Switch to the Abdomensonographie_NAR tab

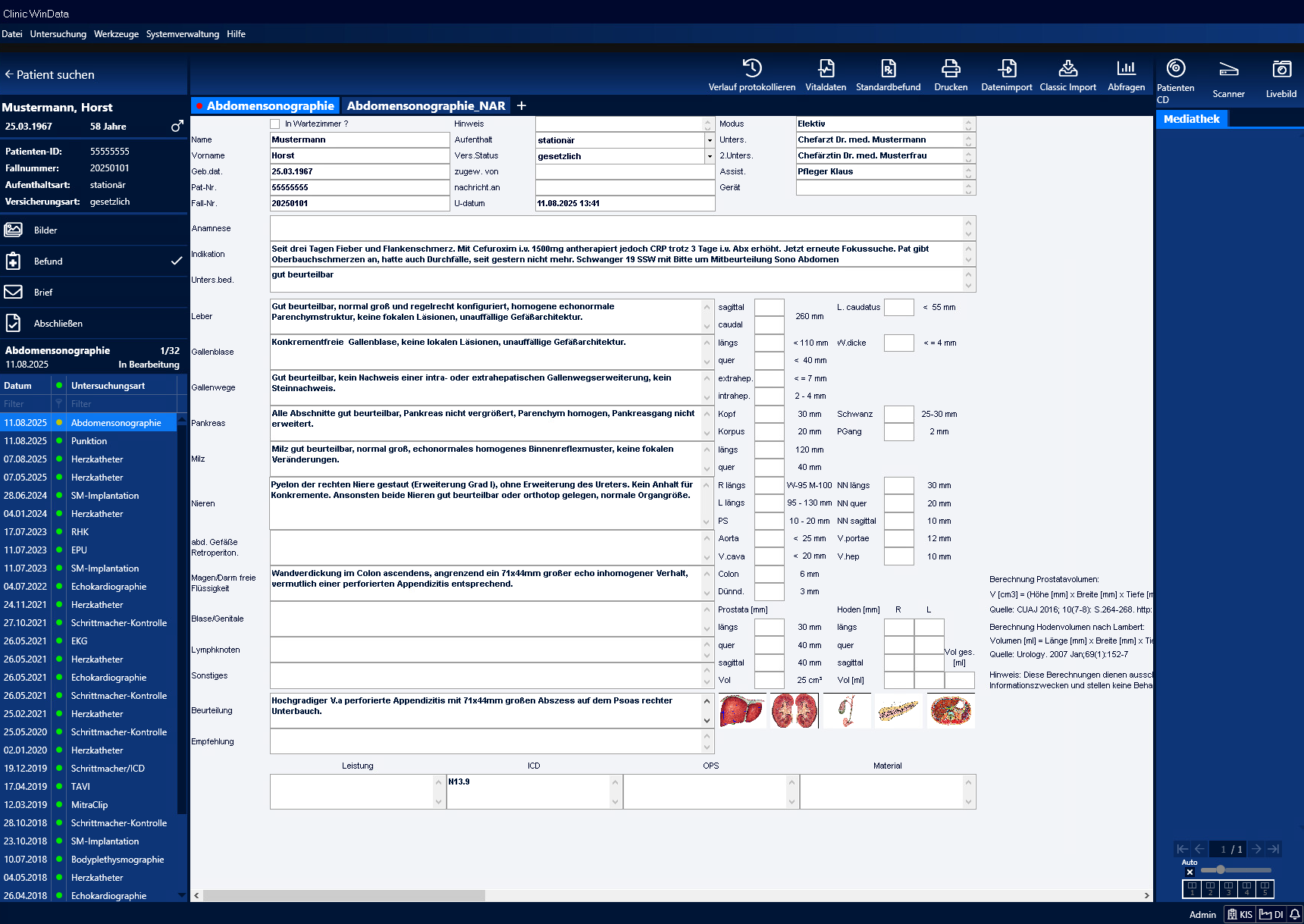pyautogui.click(x=426, y=105)
